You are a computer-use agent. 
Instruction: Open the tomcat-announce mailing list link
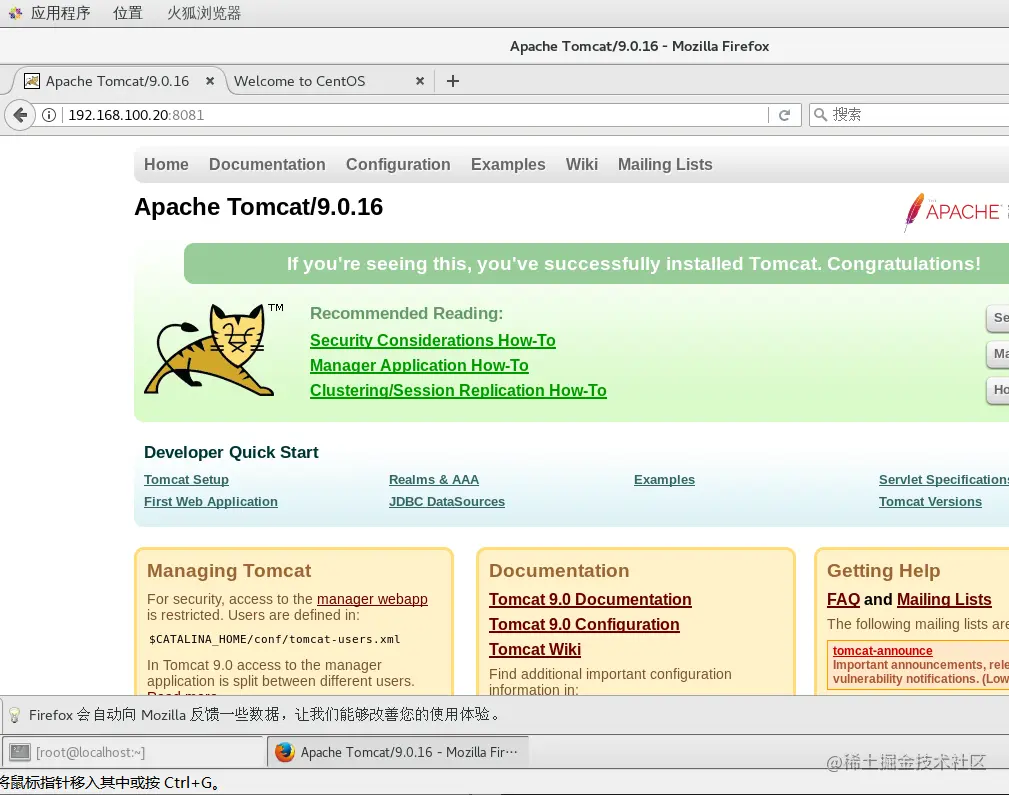tap(882, 651)
